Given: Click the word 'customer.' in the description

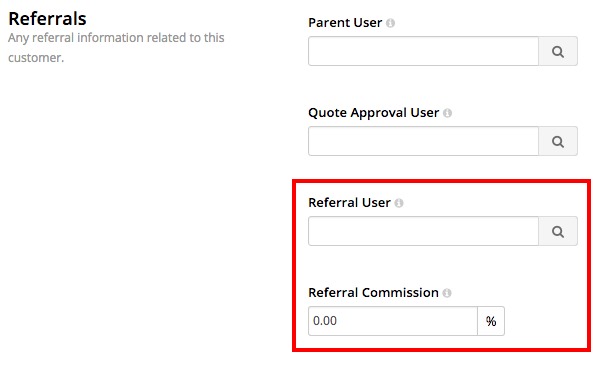Looking at the screenshot, I should (36, 58).
